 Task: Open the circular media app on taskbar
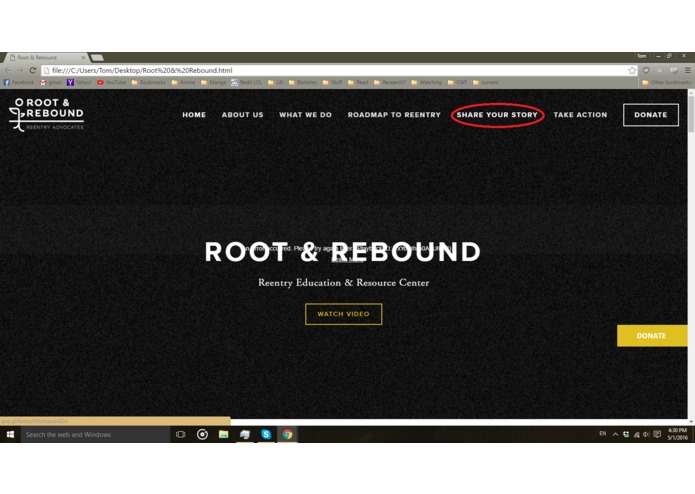202,435
